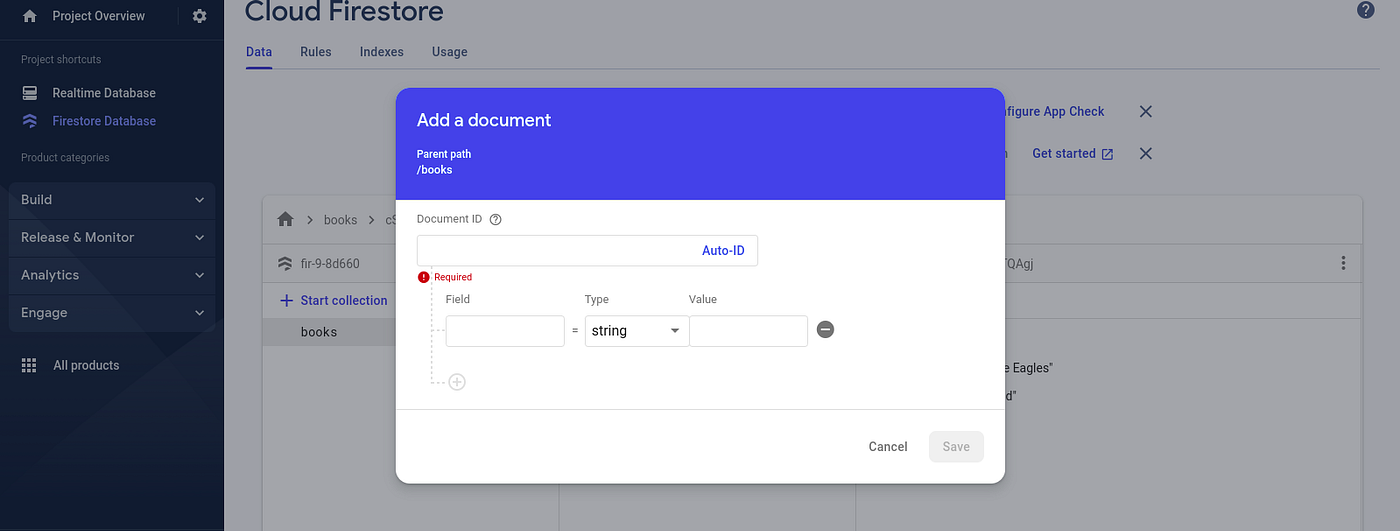
Task: Focus the Value input field
Action: coord(748,331)
